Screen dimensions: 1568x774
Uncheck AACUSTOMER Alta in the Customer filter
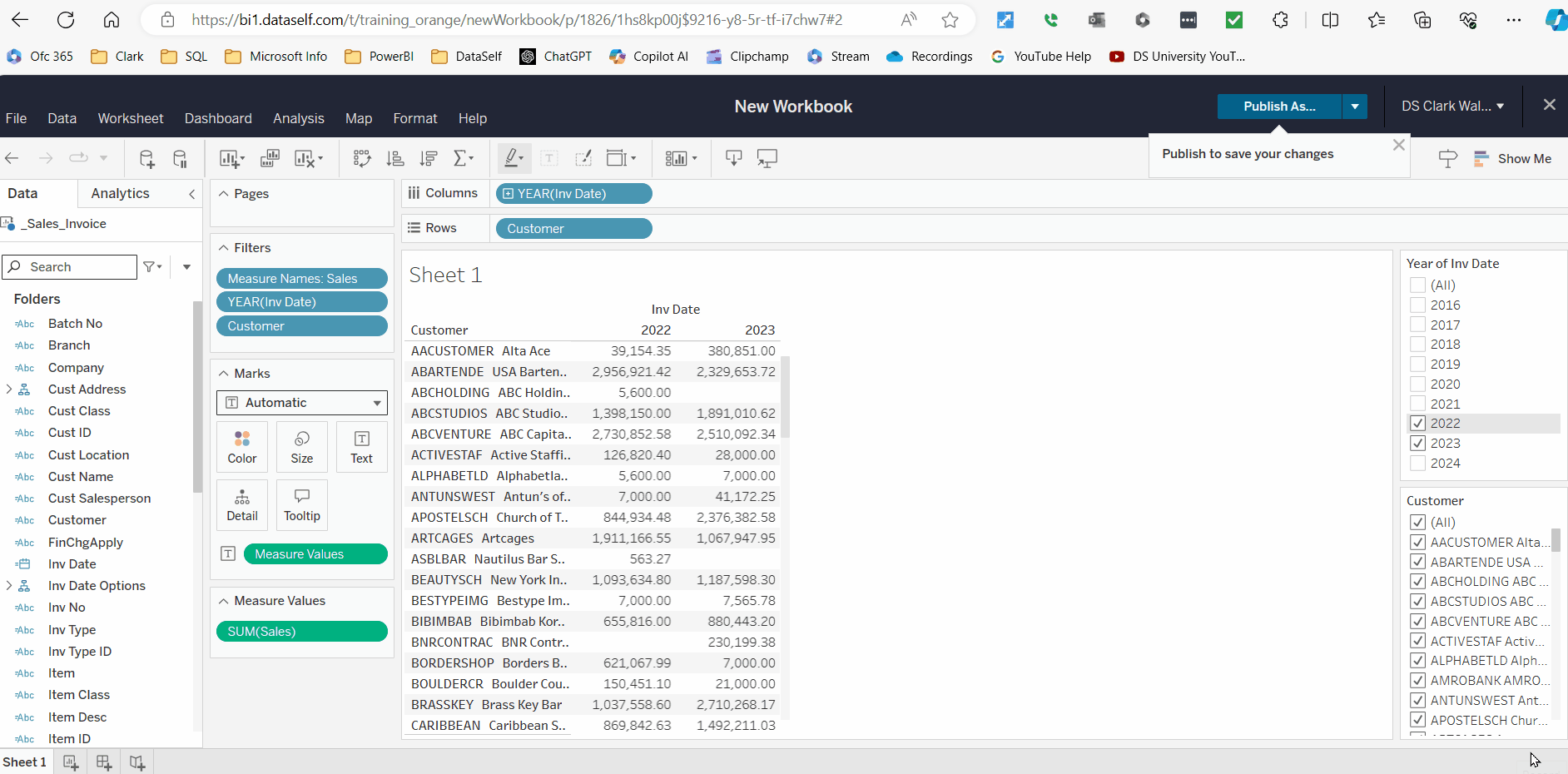pyautogui.click(x=1417, y=542)
